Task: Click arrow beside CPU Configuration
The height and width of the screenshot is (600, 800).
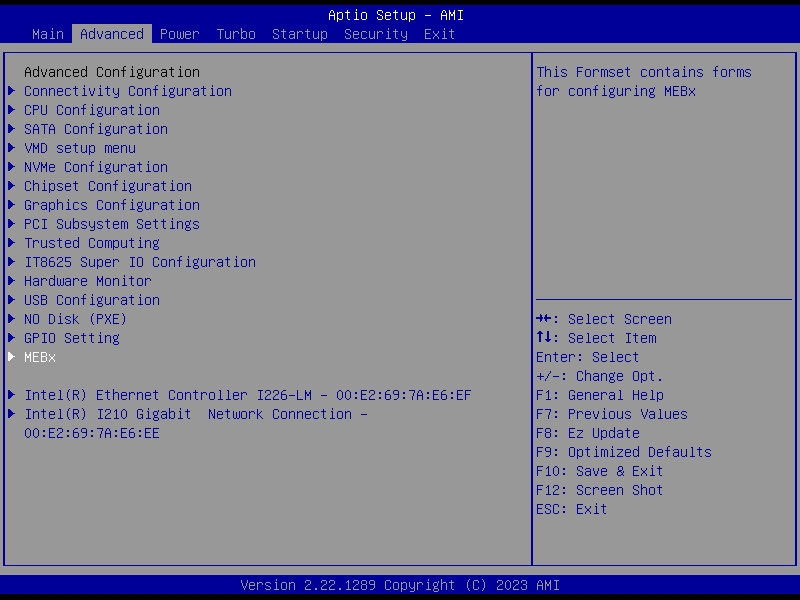Action: 12,110
